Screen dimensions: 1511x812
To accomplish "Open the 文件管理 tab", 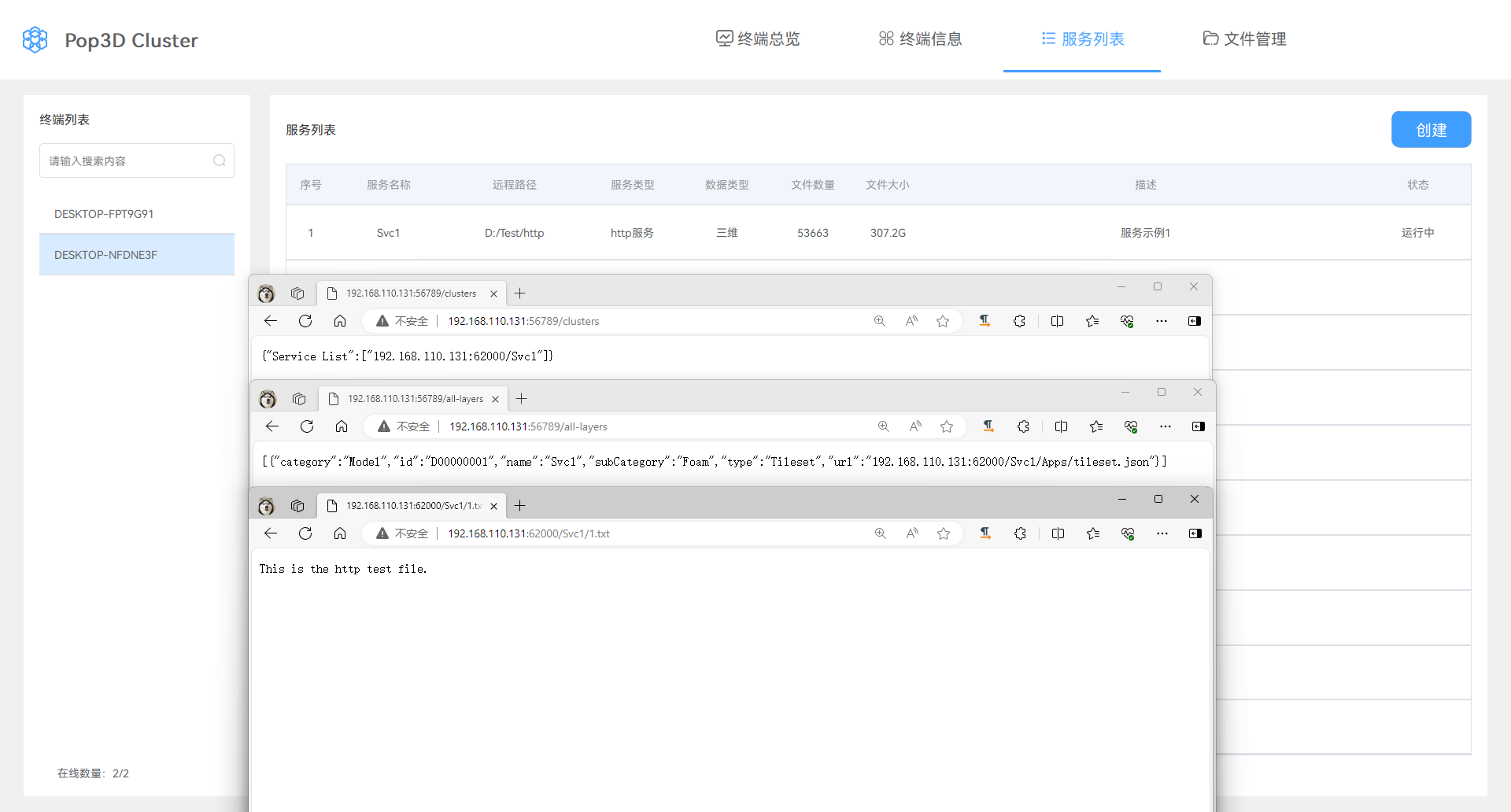I will pyautogui.click(x=1244, y=39).
